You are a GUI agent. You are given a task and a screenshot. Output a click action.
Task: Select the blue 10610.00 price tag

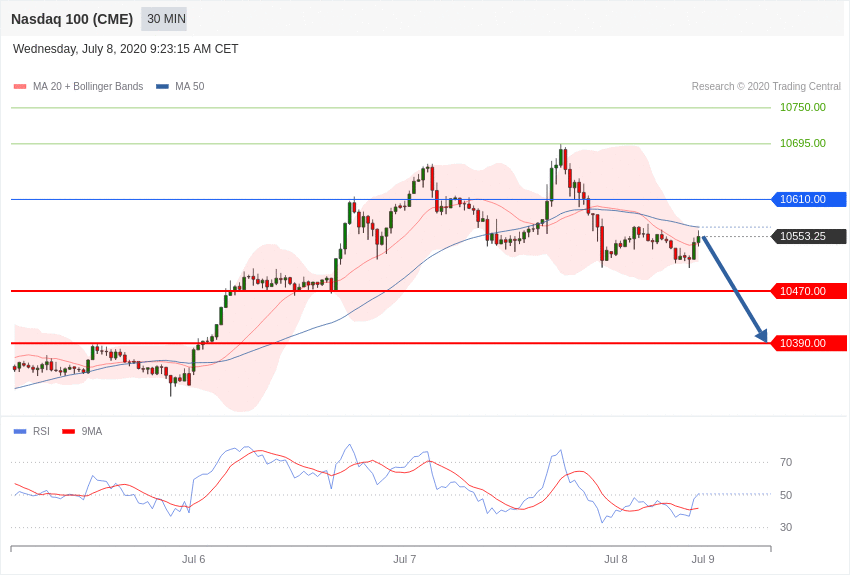point(809,199)
